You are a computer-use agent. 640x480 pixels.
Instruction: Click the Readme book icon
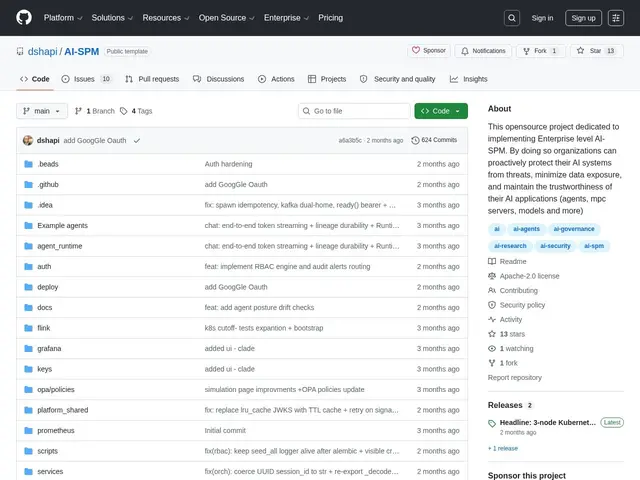492,261
